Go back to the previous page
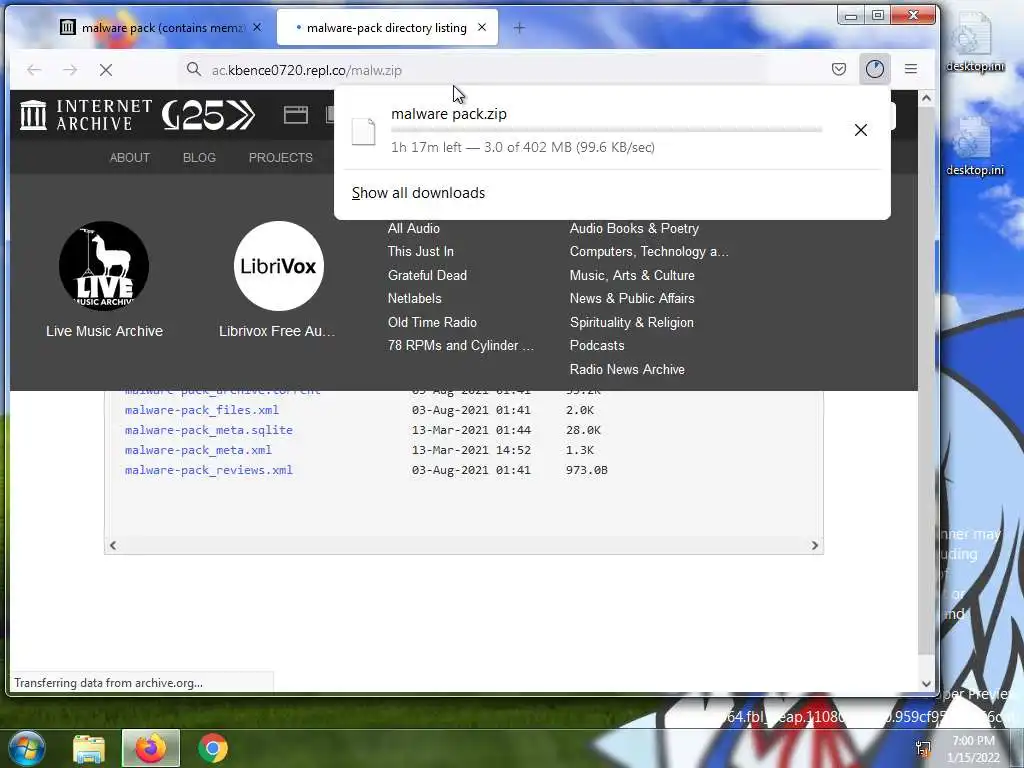The width and height of the screenshot is (1024, 768). [x=34, y=70]
